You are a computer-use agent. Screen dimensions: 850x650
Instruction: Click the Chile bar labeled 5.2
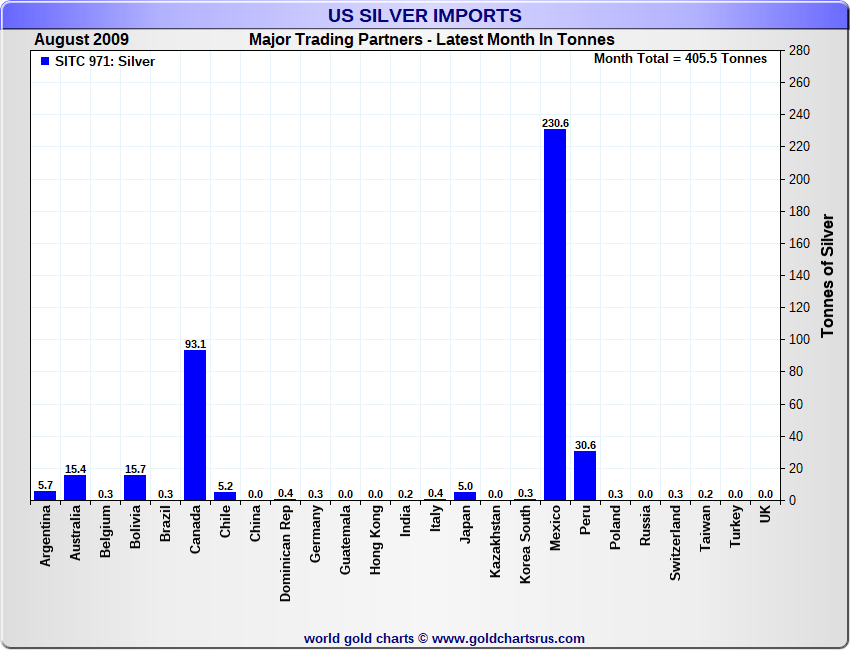(225, 495)
